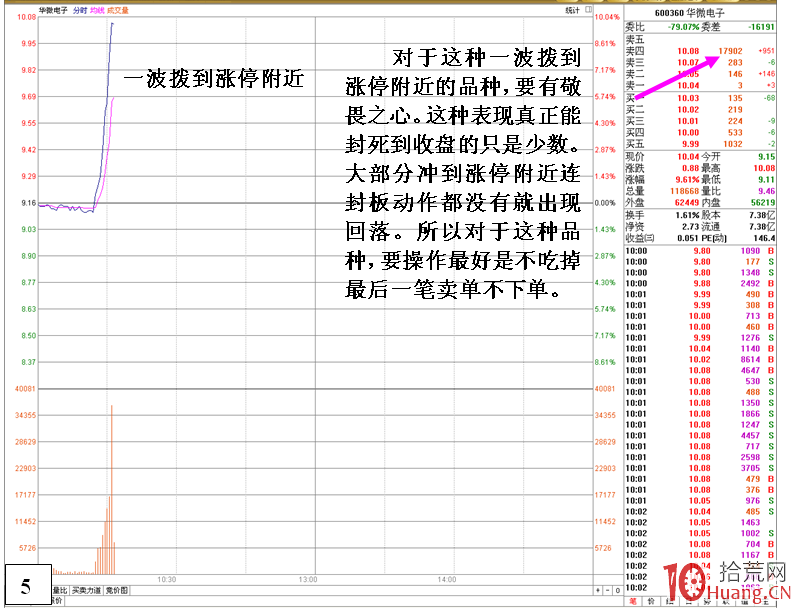Image resolution: width=805 pixels, height=612 pixels.
Task: Click the 10:00 9.88 2492 B trade
Action: pyautogui.click(x=700, y=283)
